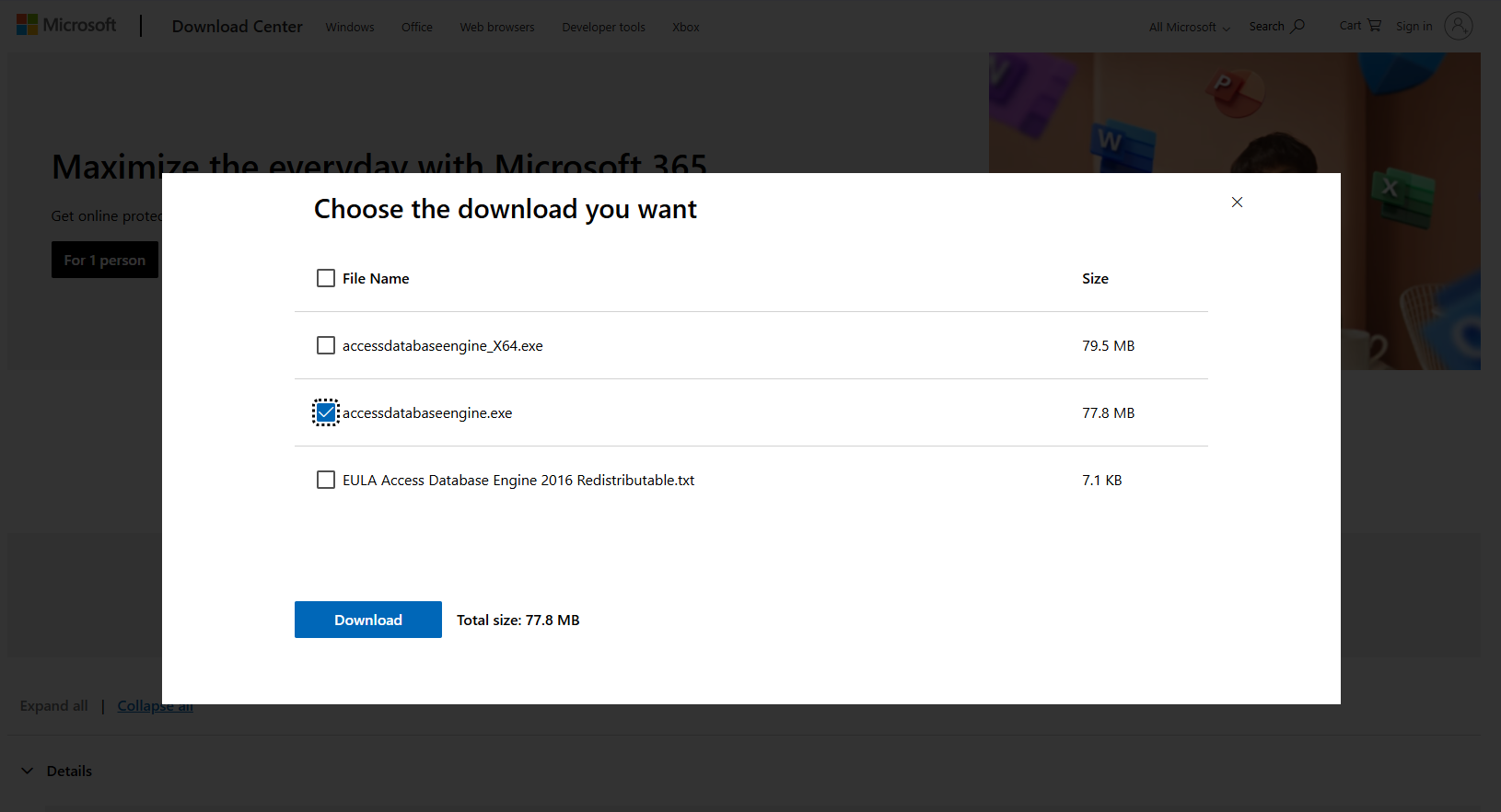
Task: Click the Microsoft logo
Action: [66, 25]
